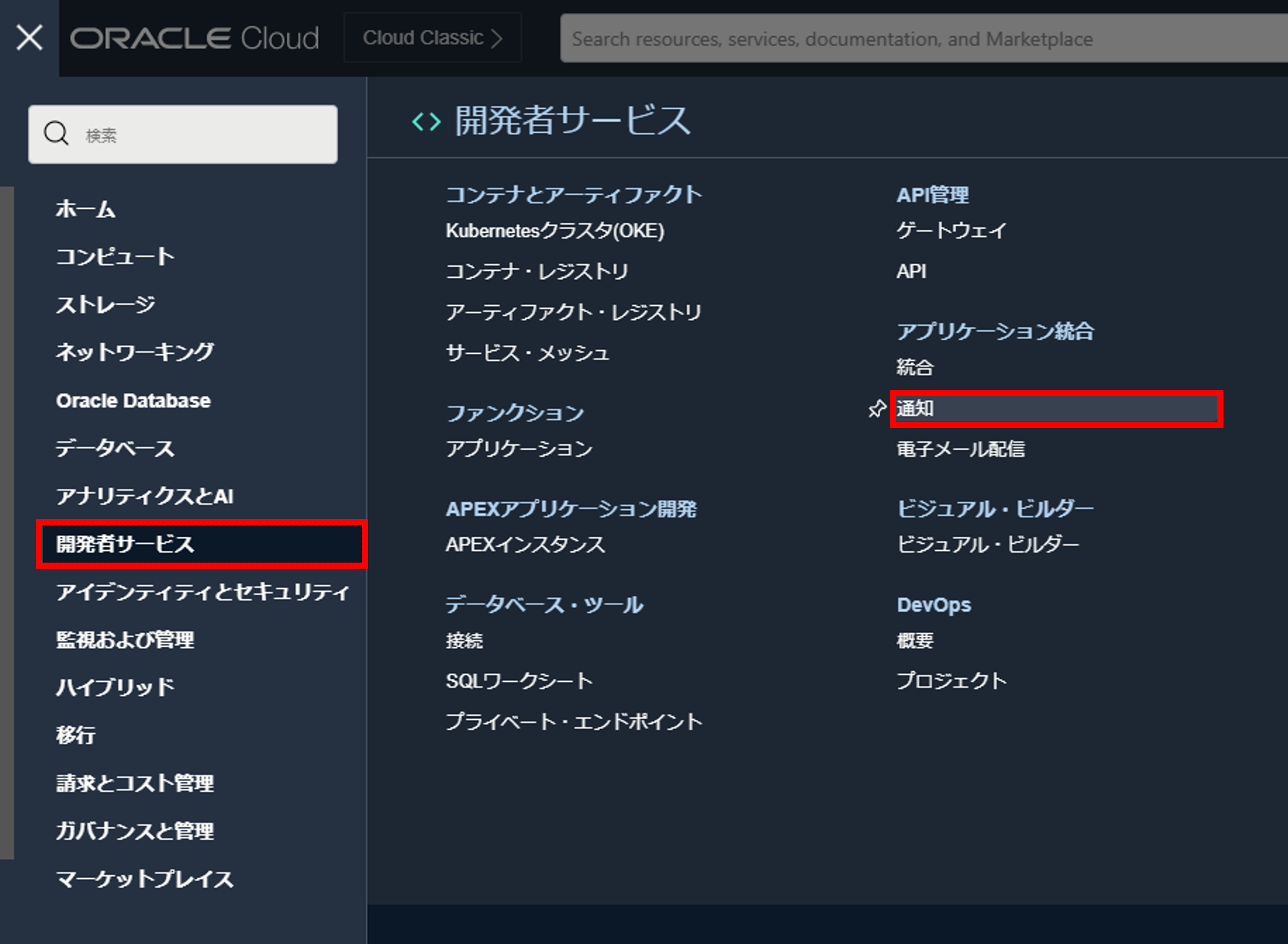
Task: Click the 開発者サービス title code icon
Action: 426,122
